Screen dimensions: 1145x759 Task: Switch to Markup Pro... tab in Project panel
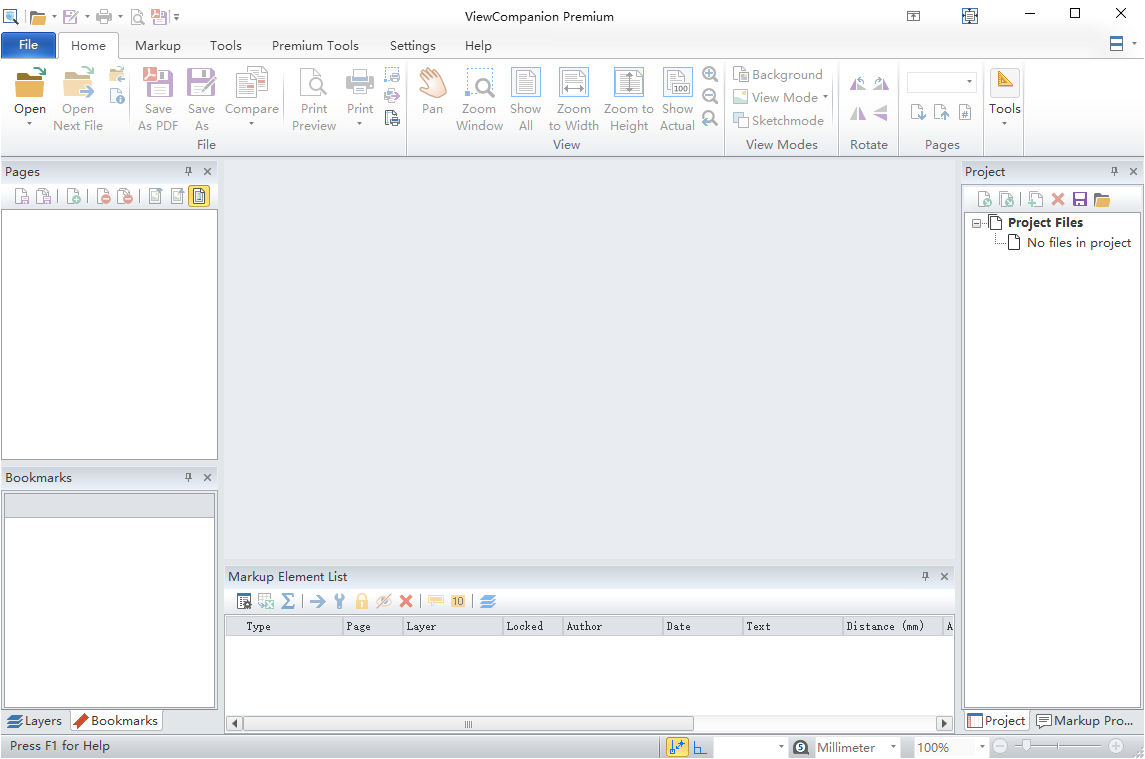[1085, 720]
